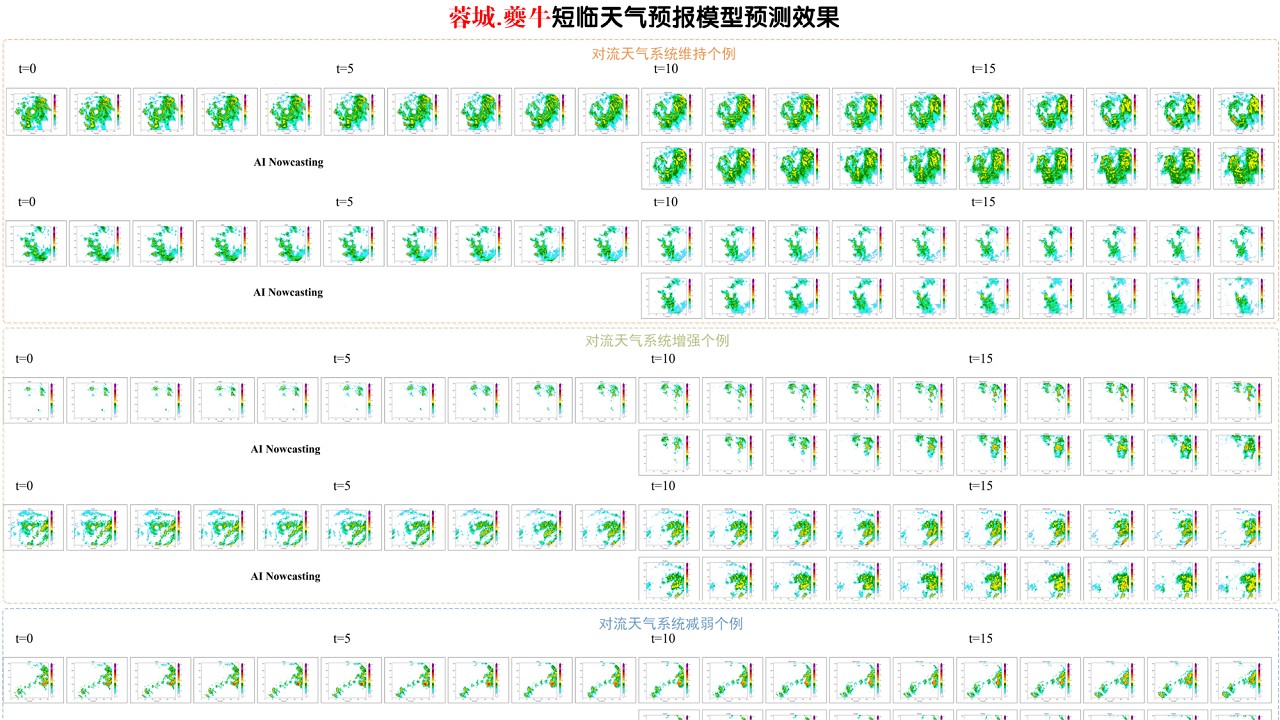This screenshot has height=720, width=1280.
Task: Select the heading 对流天气系统增强个例
Action: [x=657, y=341]
